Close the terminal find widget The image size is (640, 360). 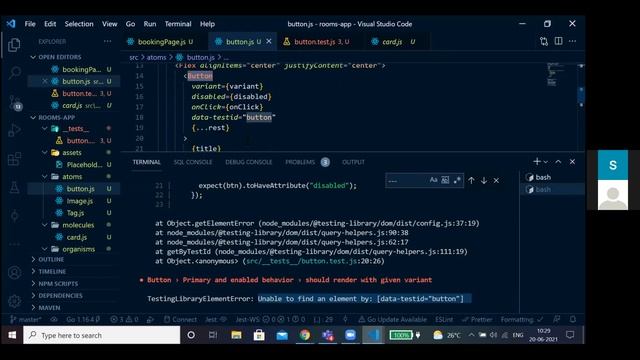[496, 180]
